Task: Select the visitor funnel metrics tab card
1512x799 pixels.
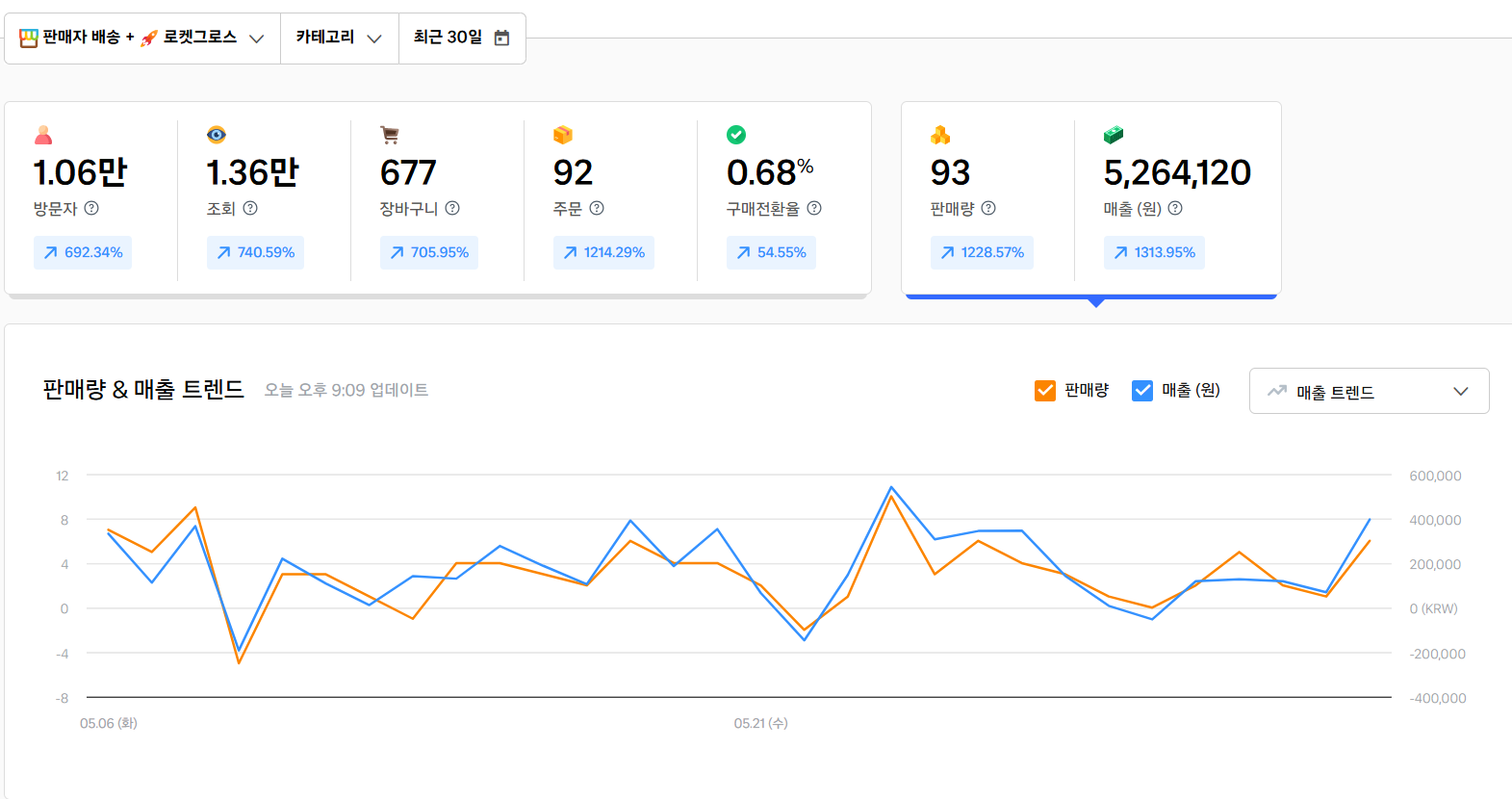Action: (437, 198)
